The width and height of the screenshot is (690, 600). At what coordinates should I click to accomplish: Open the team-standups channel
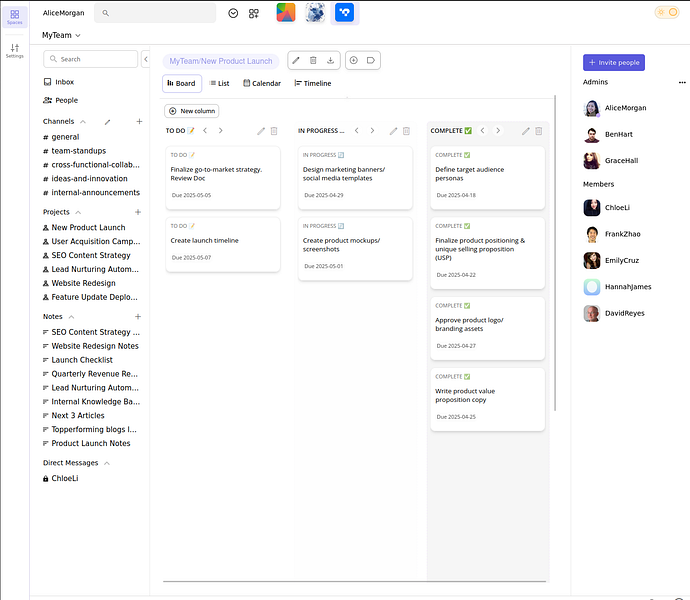pyautogui.click(x=75, y=151)
